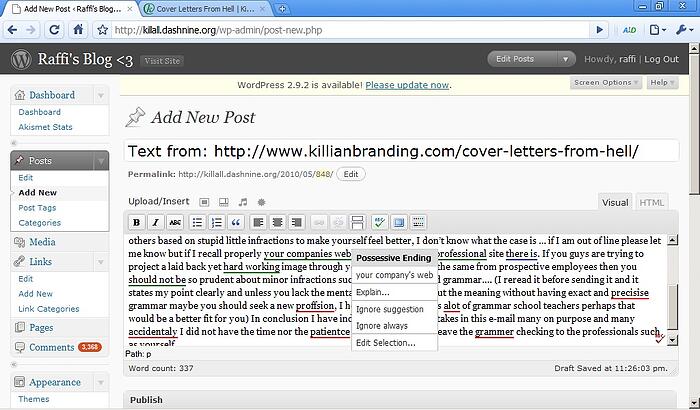
Task: Collapse the Posts sidebar section arrow
Action: [x=101, y=161]
